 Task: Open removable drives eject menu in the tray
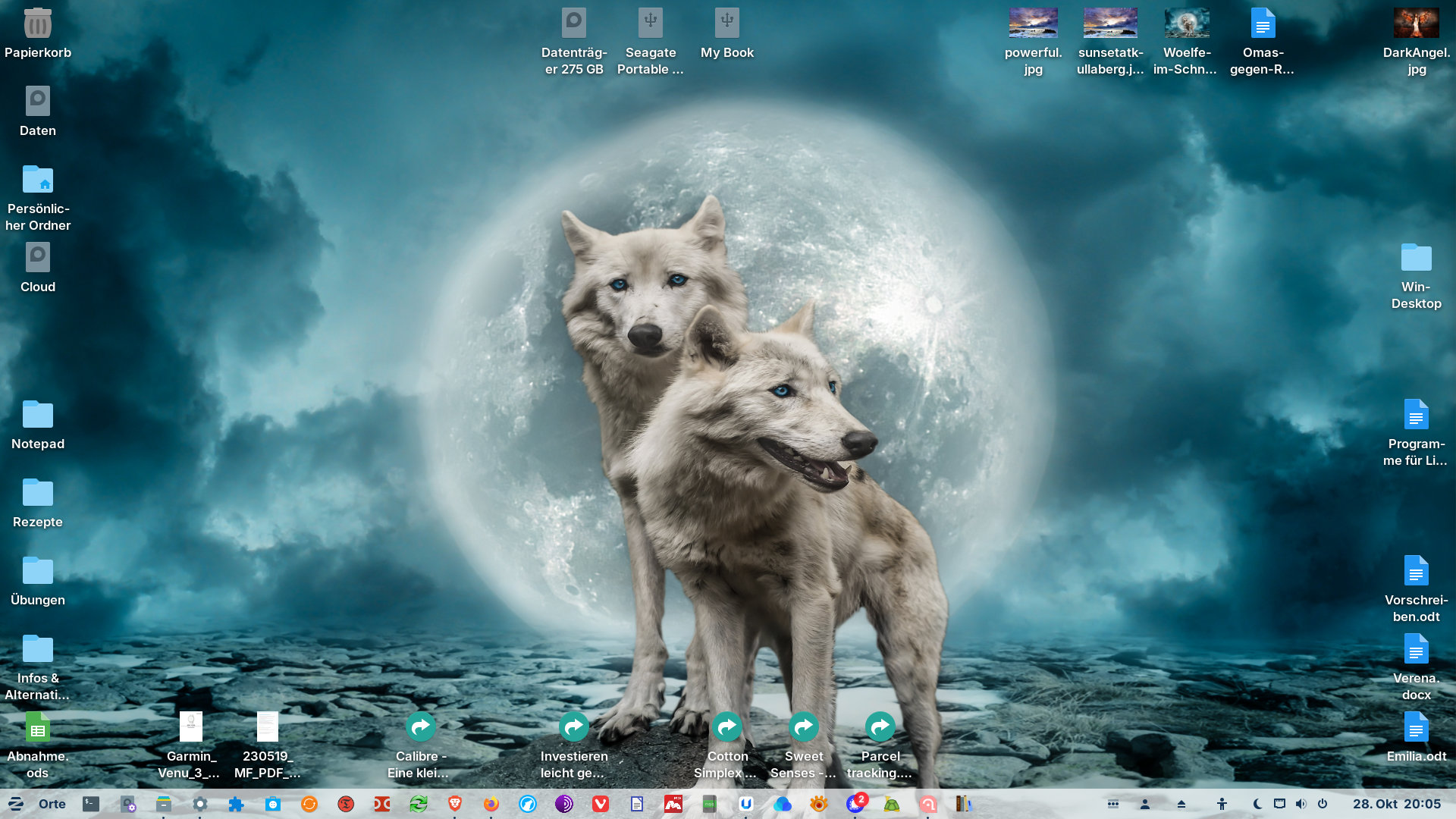[1181, 804]
